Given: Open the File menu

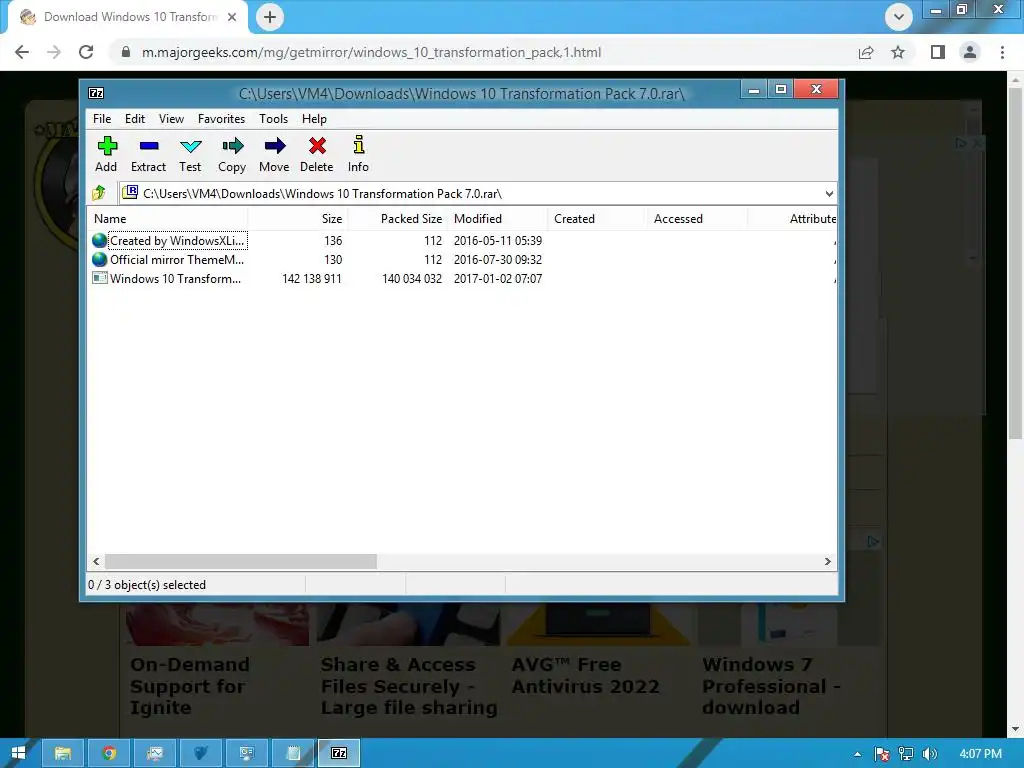Looking at the screenshot, I should tap(102, 119).
